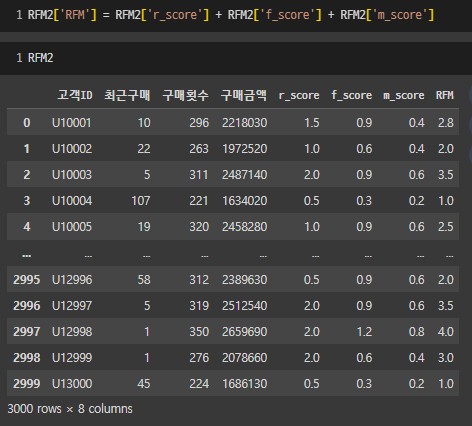The image size is (472, 426).
Task: Click purchase amount 1634020
Action: coord(245,201)
